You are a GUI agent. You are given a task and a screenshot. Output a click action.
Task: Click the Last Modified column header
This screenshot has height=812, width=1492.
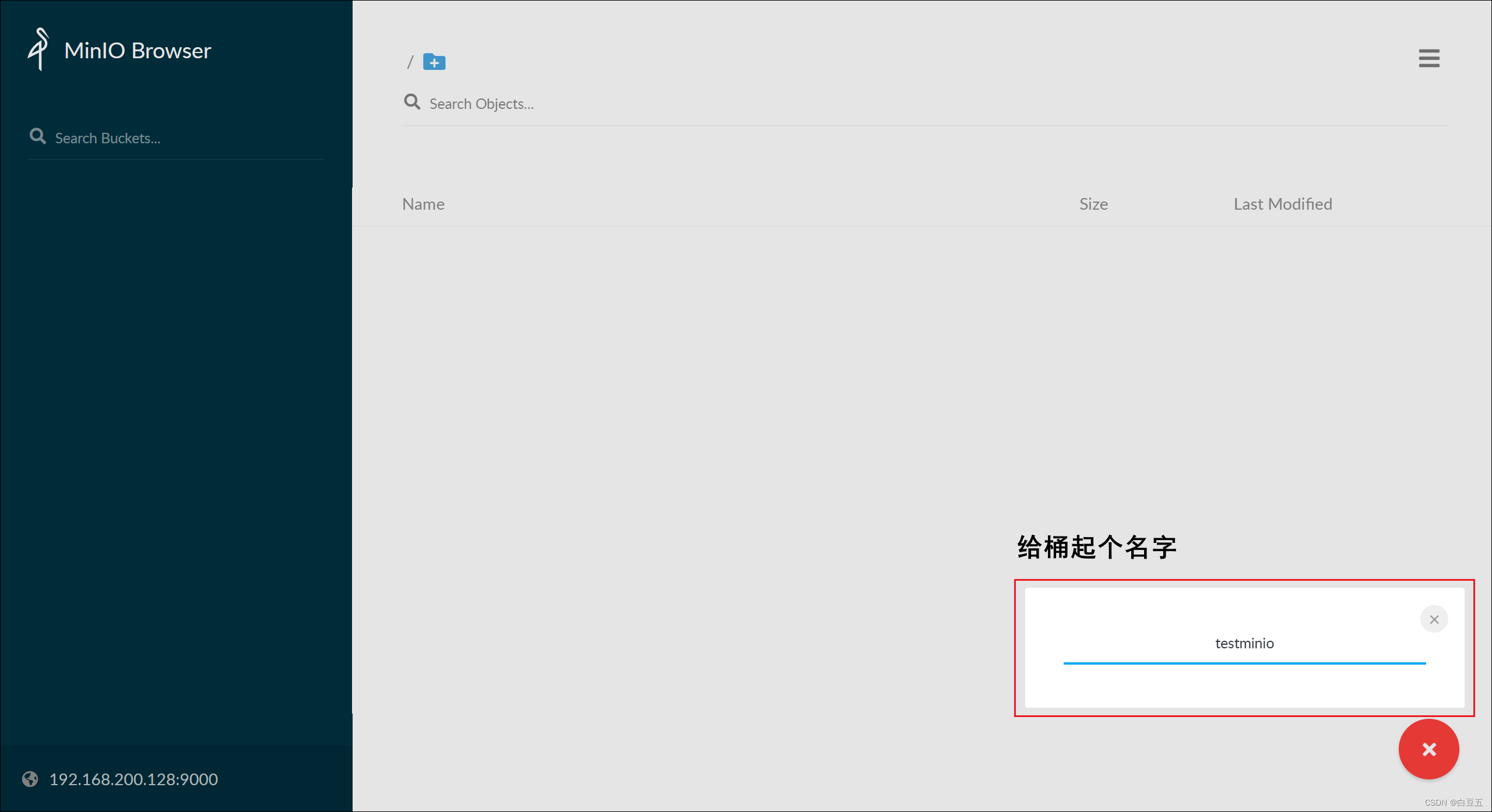1282,203
